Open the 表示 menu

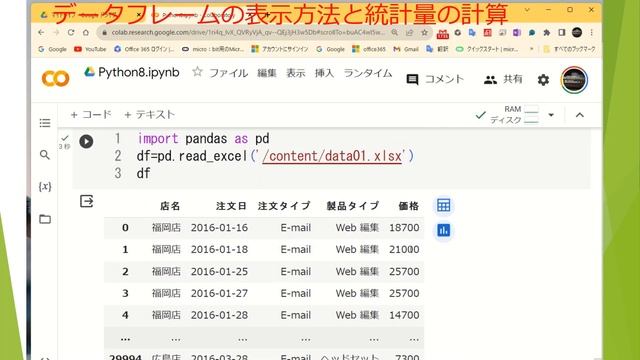tap(296, 73)
